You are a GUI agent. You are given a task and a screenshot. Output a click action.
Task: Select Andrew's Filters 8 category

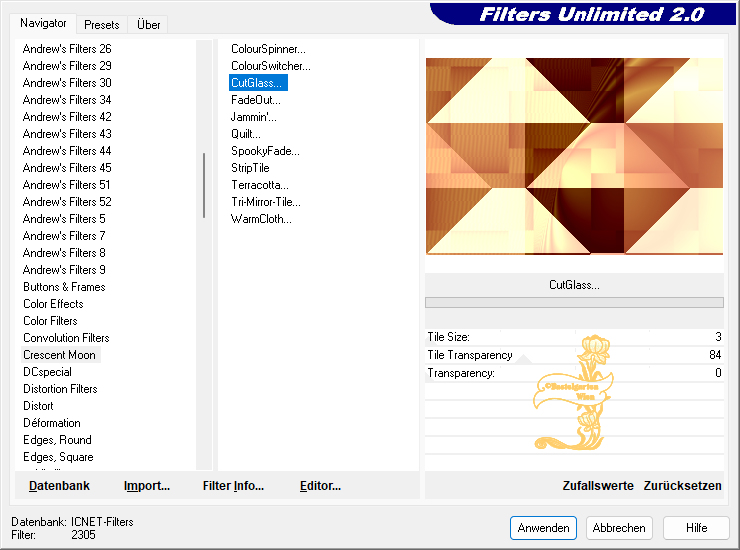(64, 253)
